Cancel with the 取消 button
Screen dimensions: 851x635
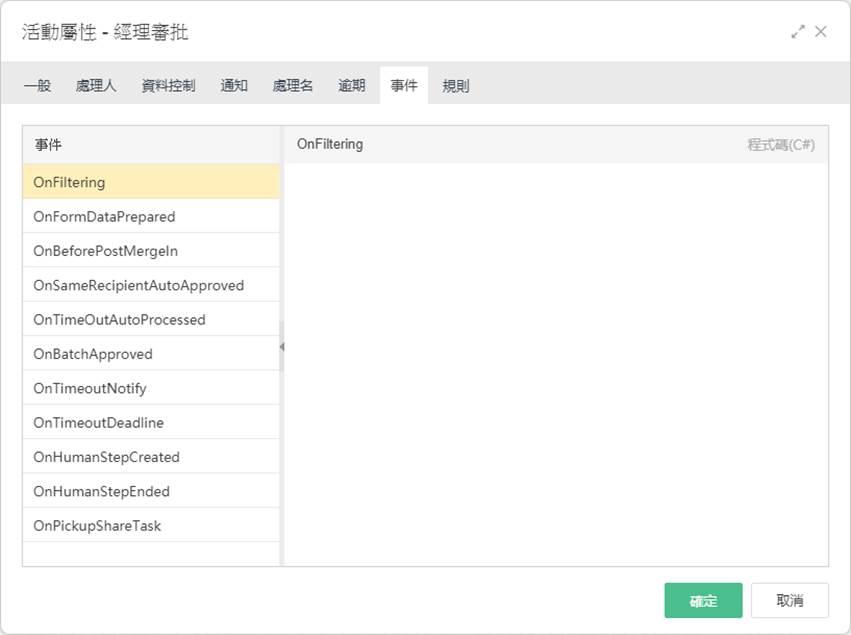coord(790,600)
